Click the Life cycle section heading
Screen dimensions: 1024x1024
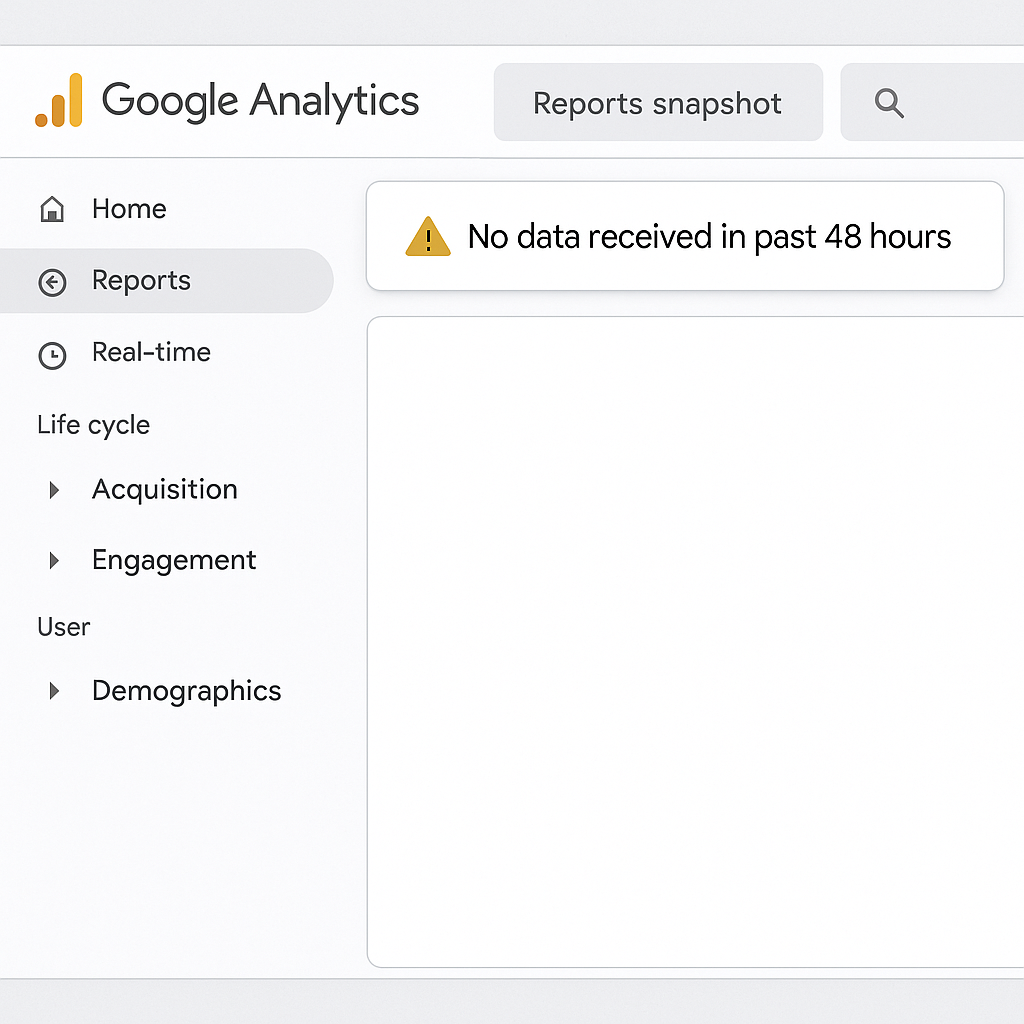coord(93,425)
